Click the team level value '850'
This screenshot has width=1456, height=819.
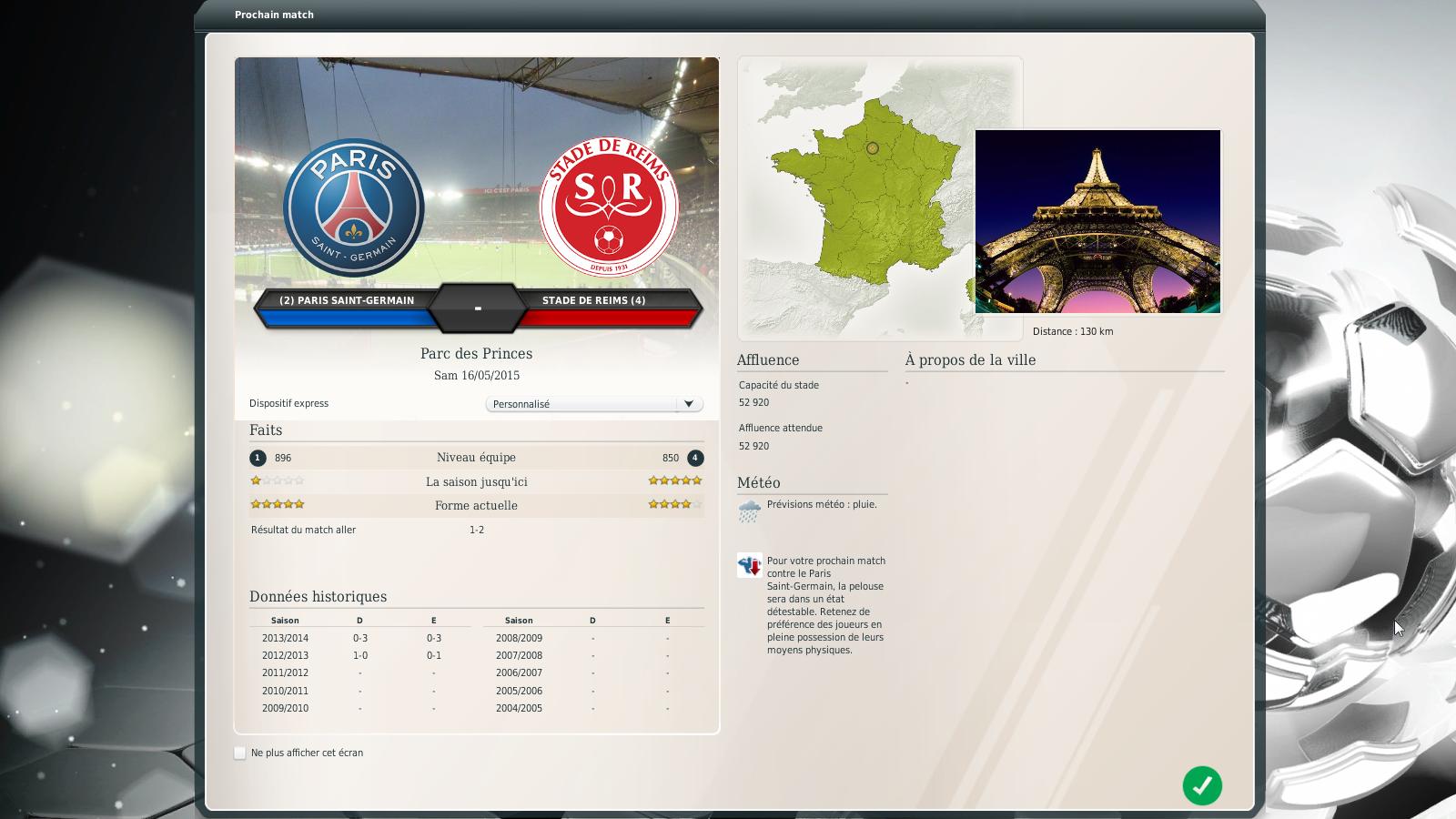(671, 458)
